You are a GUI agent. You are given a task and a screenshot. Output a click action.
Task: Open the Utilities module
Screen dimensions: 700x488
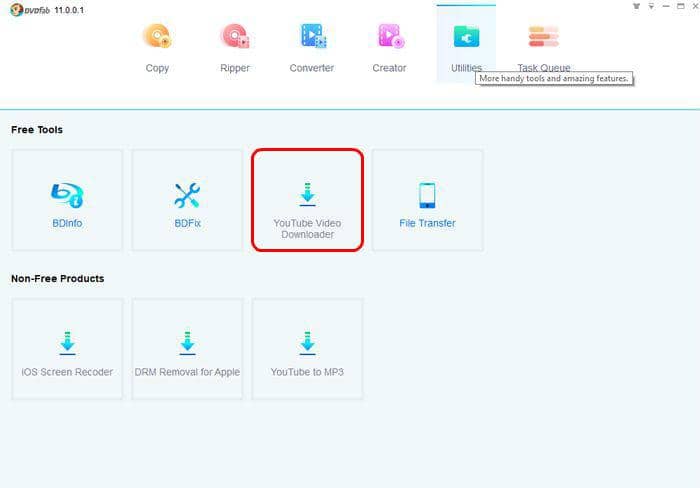[466, 44]
